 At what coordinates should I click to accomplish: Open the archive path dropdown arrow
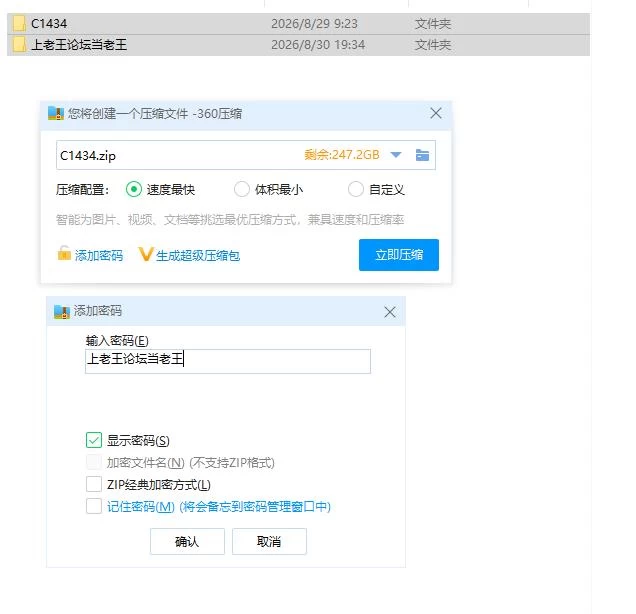click(396, 155)
